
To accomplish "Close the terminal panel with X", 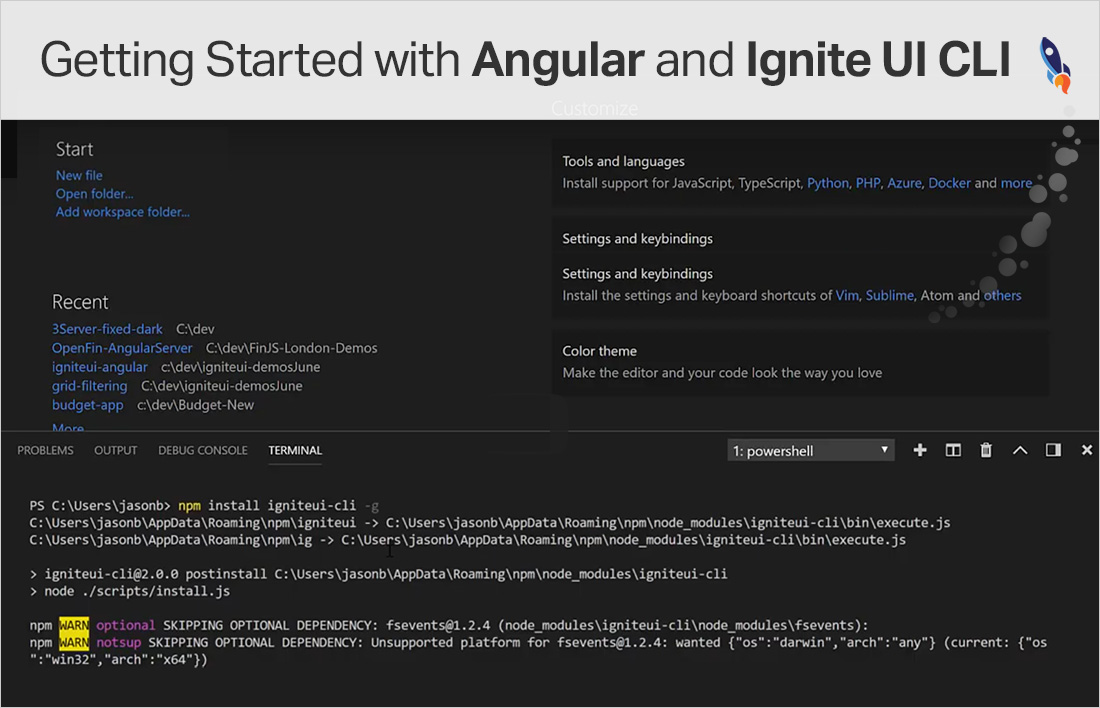I will tap(1087, 451).
